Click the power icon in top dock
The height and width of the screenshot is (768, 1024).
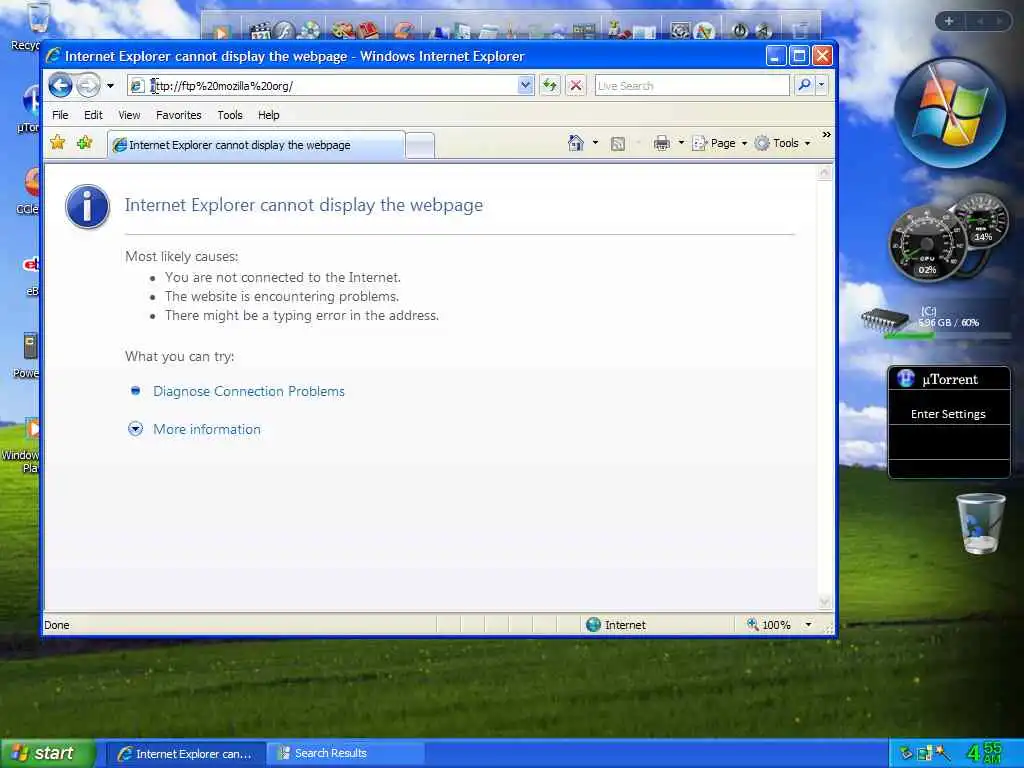click(739, 30)
